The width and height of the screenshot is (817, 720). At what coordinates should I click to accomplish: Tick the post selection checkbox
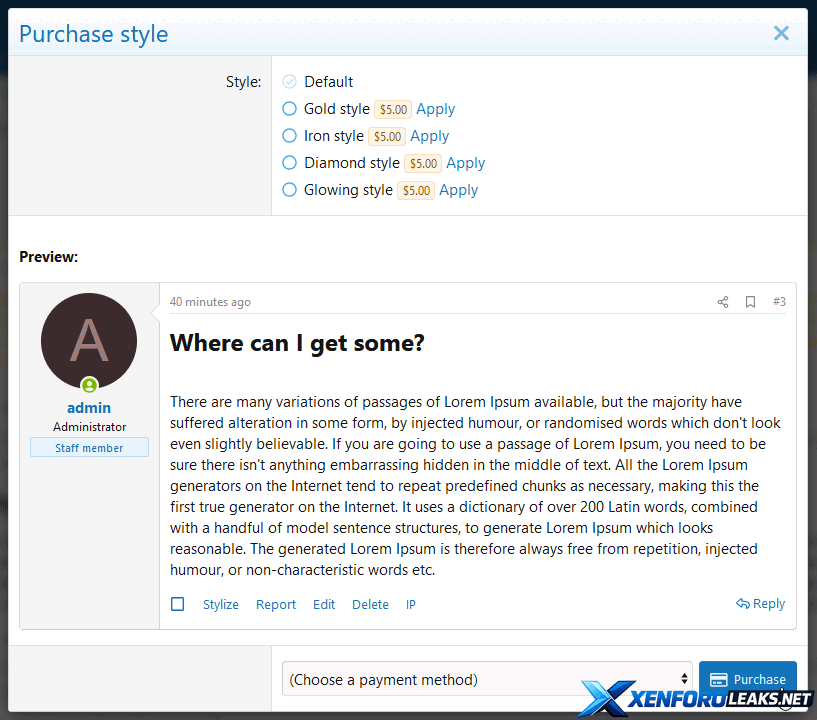(x=178, y=604)
